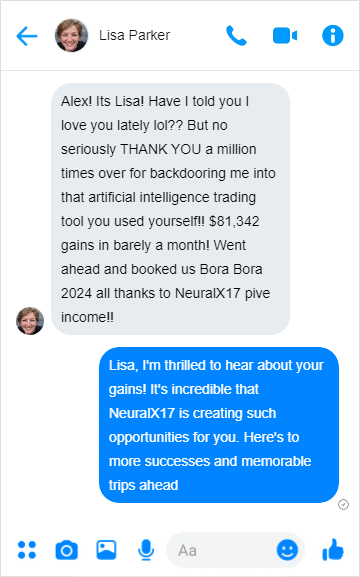The width and height of the screenshot is (360, 577).
Task: Select Lisa's gray received message bubble
Action: (x=171, y=209)
